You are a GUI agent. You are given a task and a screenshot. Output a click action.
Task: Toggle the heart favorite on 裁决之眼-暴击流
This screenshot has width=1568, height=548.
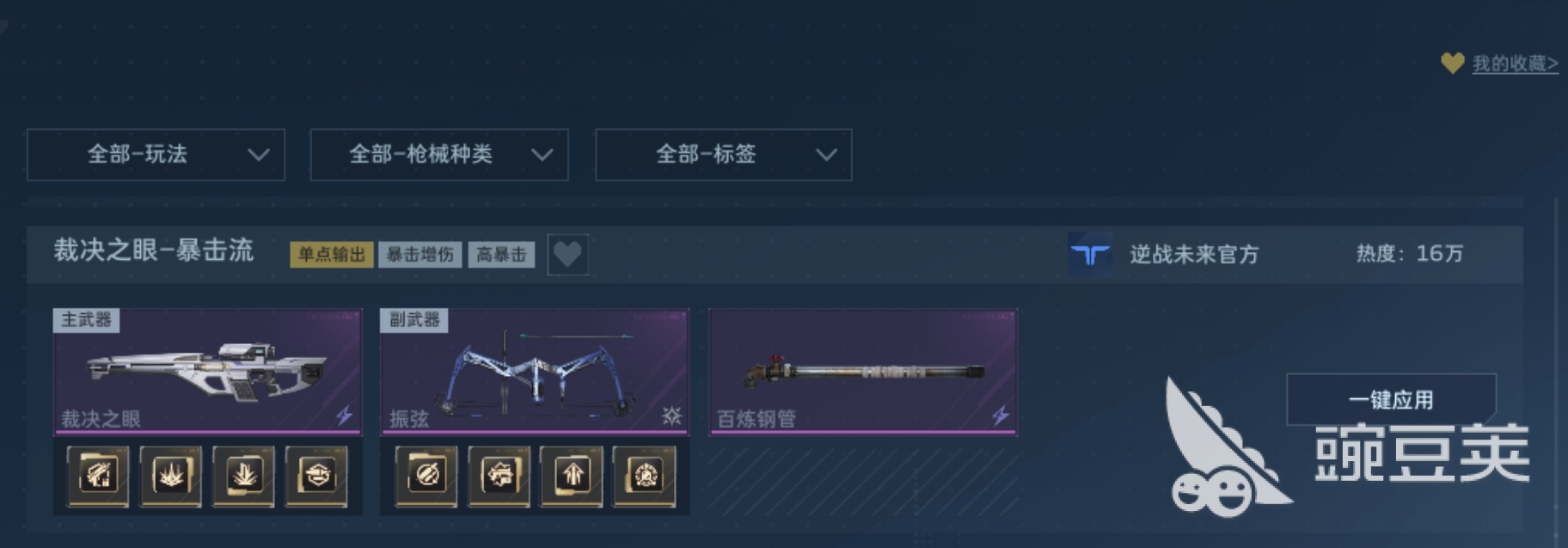tap(567, 255)
